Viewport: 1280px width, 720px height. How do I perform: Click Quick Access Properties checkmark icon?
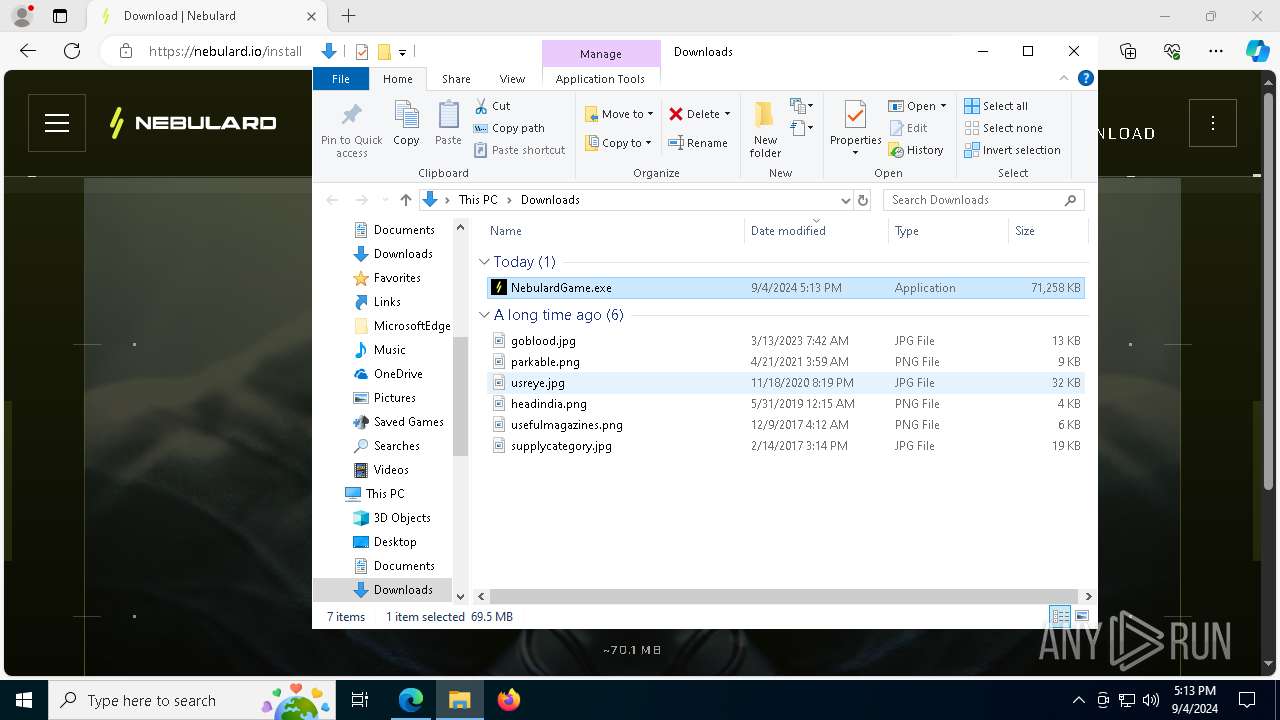coord(362,52)
